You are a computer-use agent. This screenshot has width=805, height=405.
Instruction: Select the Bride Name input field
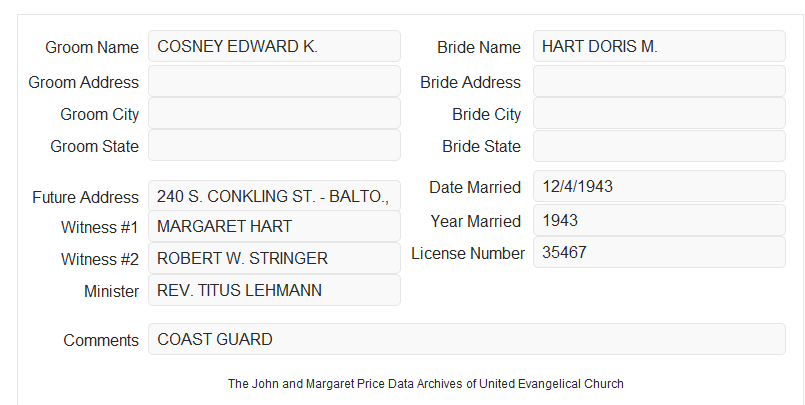pos(659,46)
